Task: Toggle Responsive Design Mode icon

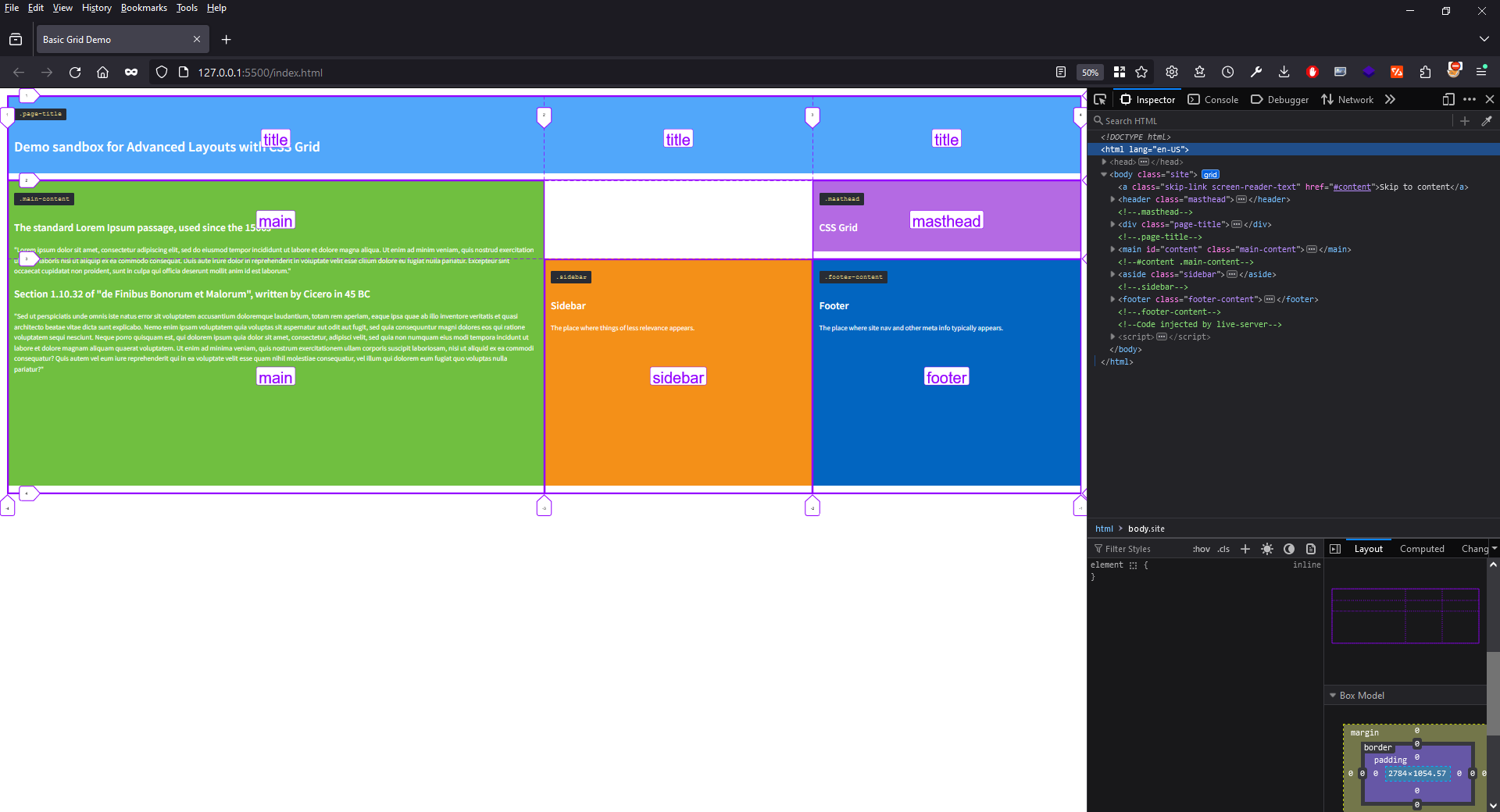Action: coord(1448,99)
